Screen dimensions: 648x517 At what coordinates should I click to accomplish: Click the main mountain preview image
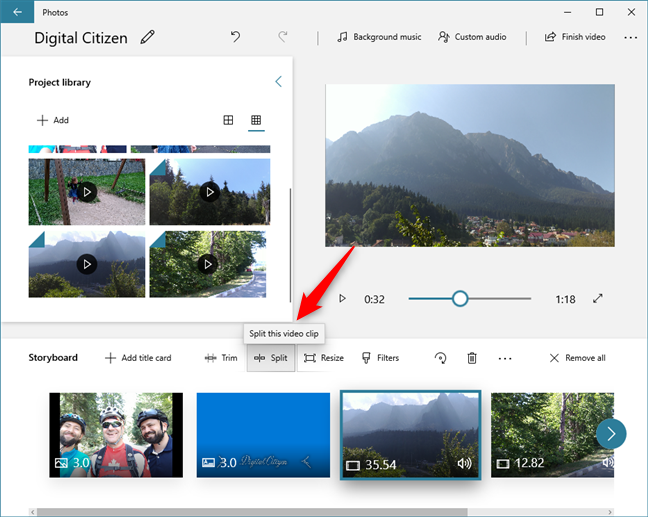[x=470, y=165]
